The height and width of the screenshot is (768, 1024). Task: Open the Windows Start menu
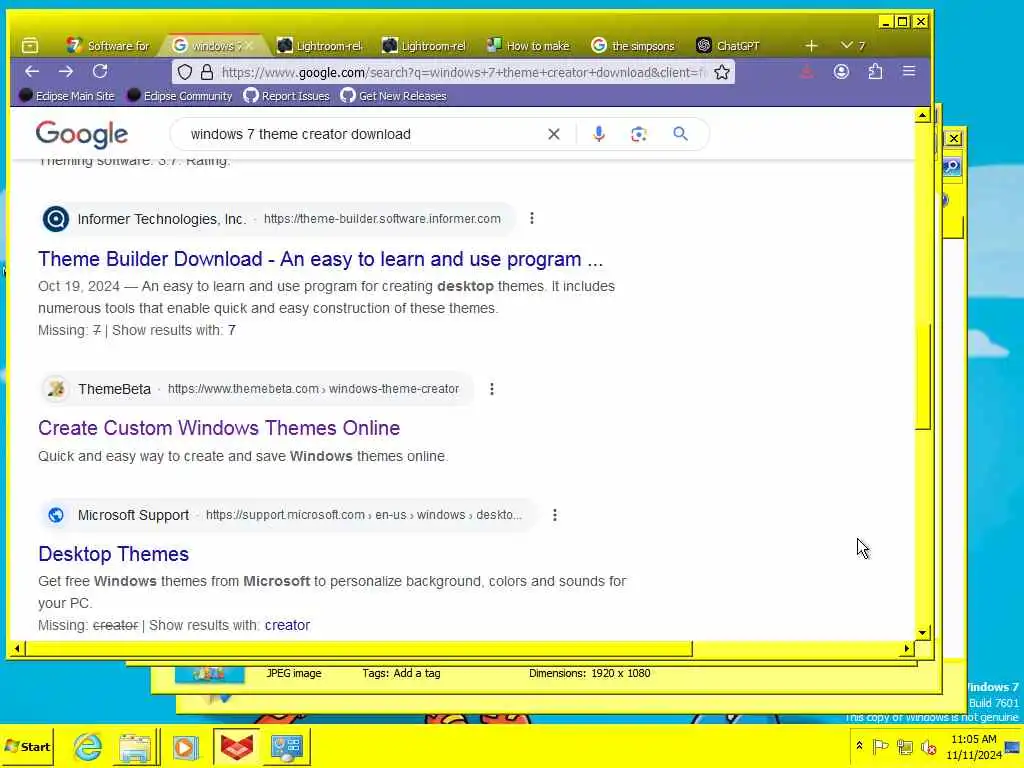tap(27, 746)
